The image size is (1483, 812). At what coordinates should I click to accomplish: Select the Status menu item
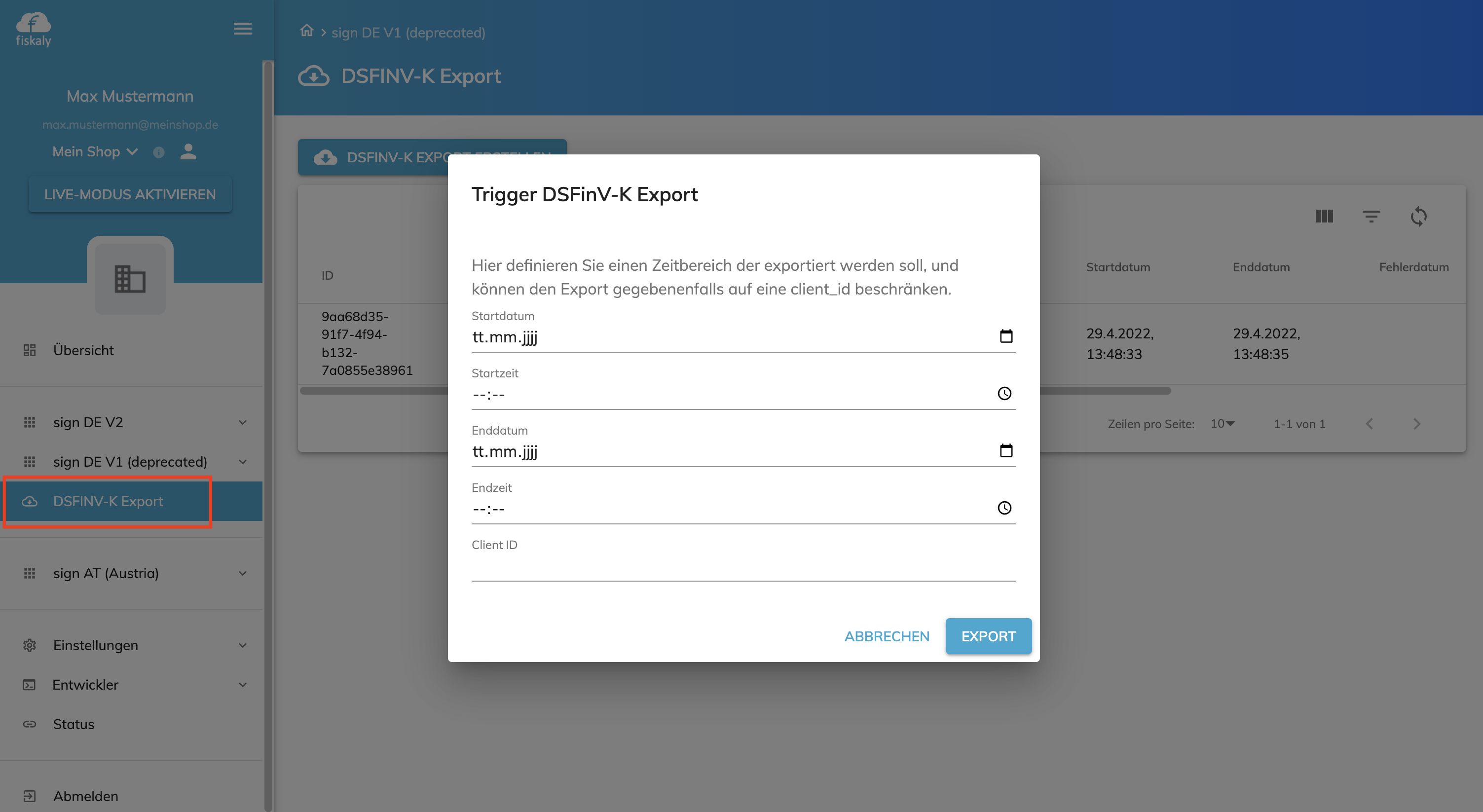pos(74,725)
